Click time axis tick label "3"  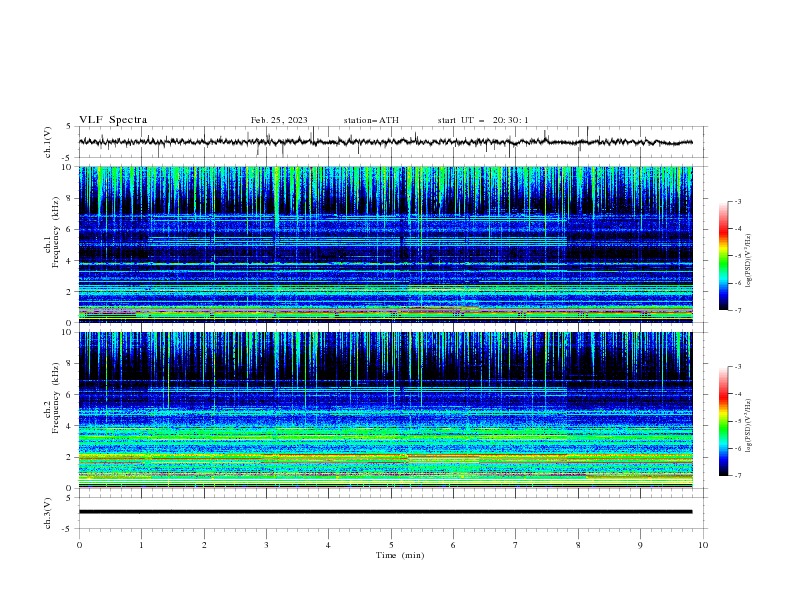point(266,545)
